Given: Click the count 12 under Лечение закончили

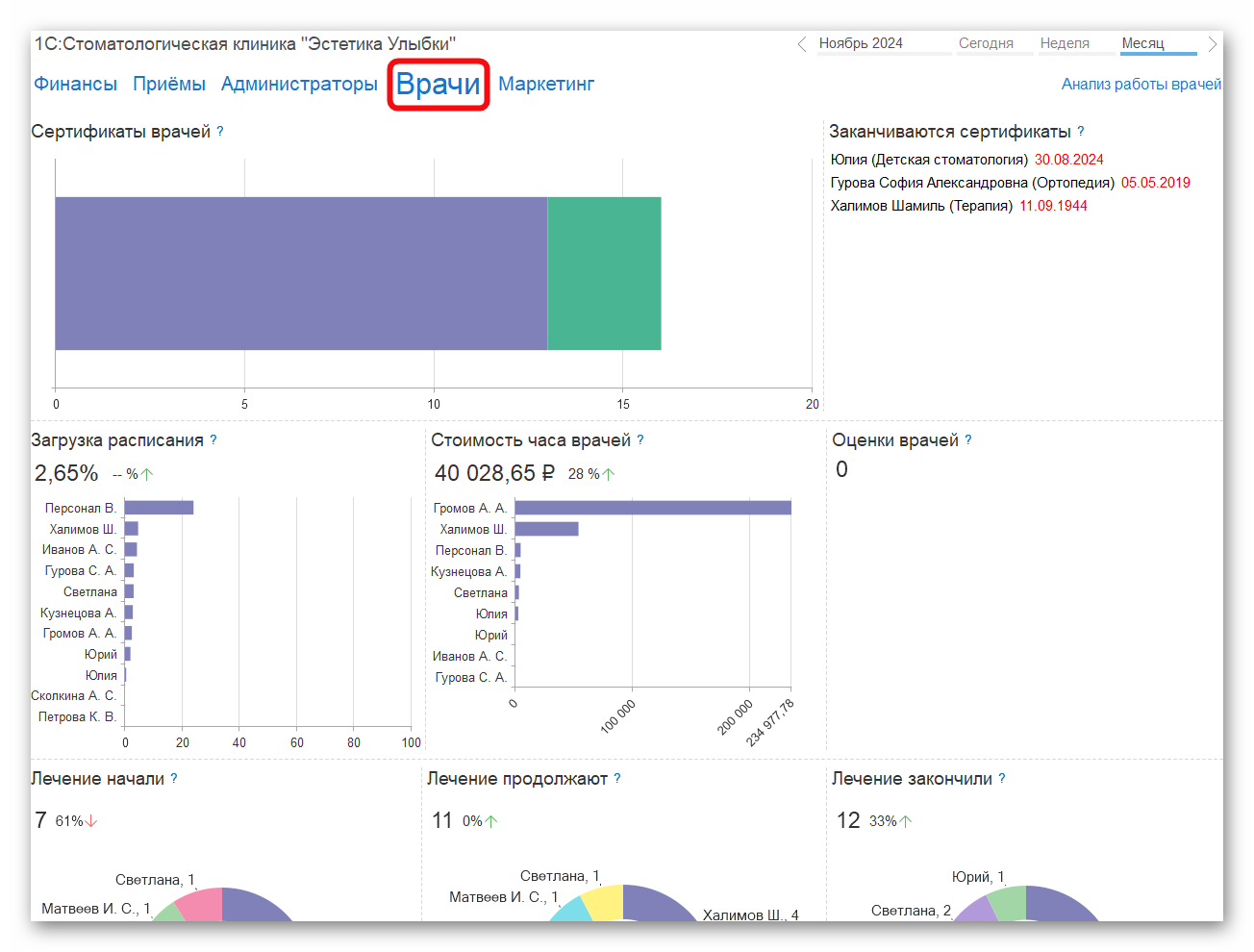Looking at the screenshot, I should pyautogui.click(x=848, y=820).
